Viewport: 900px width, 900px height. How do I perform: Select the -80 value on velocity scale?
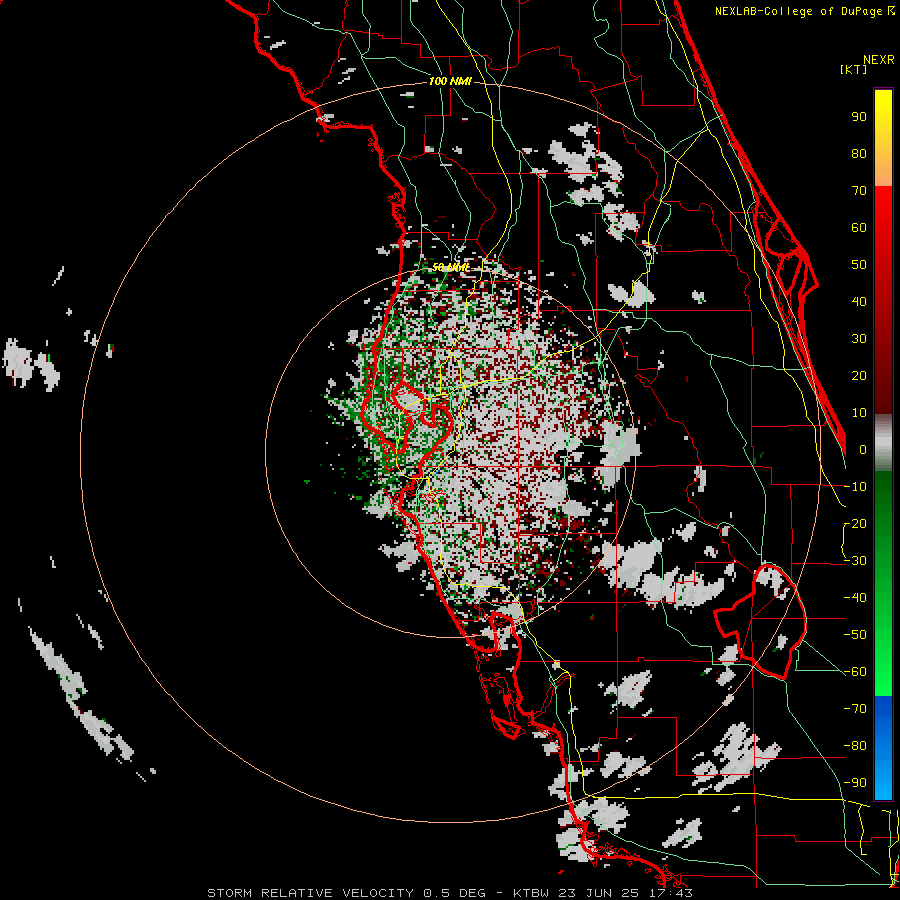coord(855,746)
